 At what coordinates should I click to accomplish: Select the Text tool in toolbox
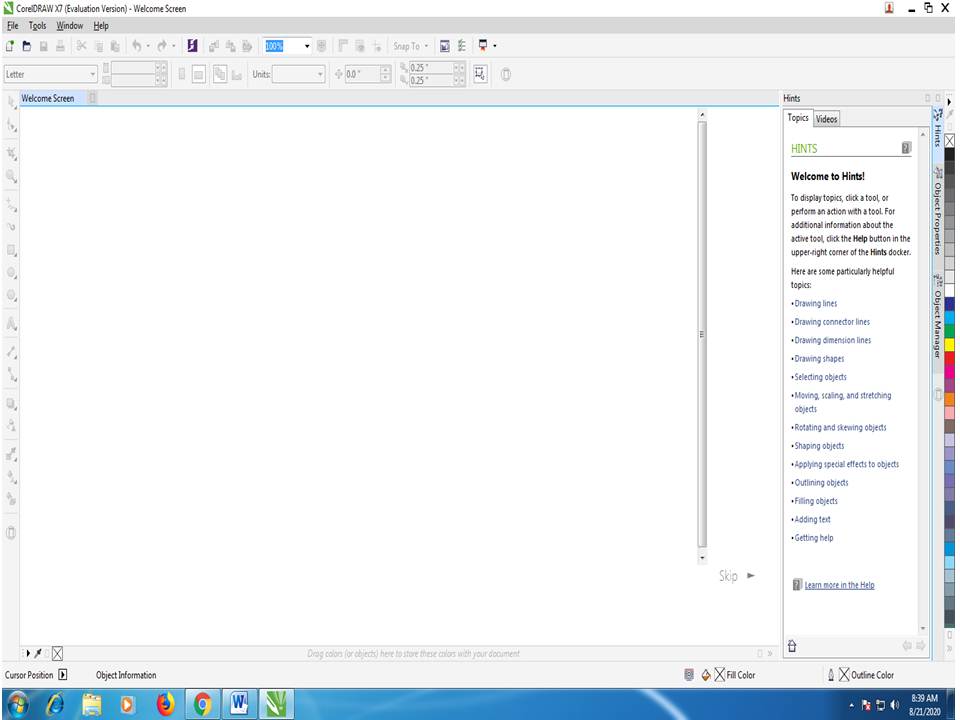11,323
